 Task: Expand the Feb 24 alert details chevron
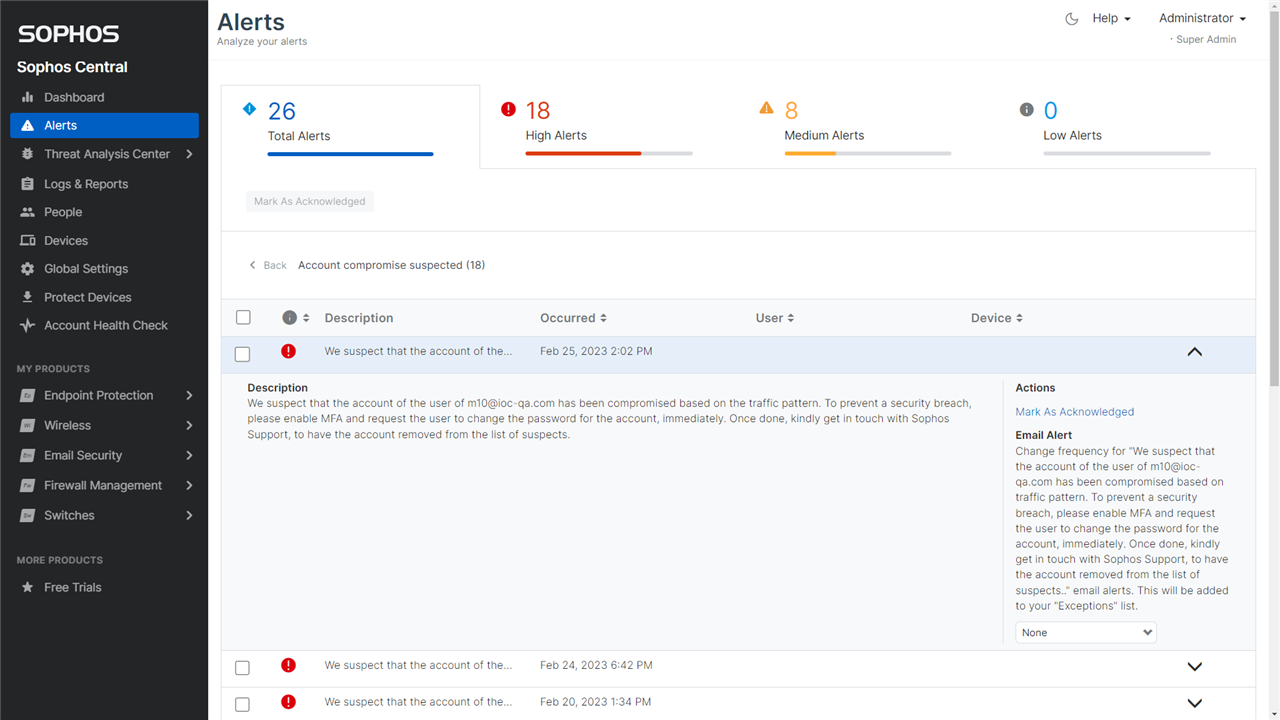coord(1194,666)
